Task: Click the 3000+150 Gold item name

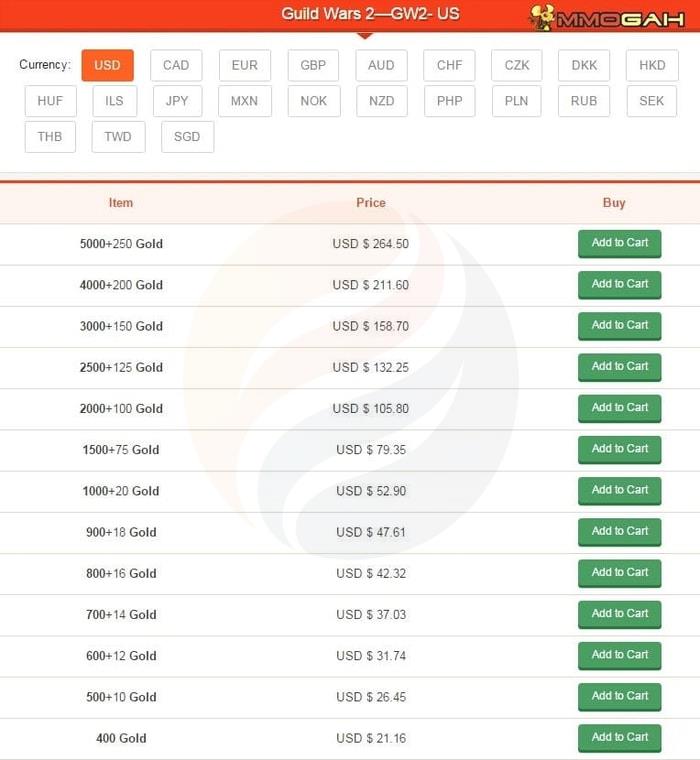Action: tap(121, 326)
